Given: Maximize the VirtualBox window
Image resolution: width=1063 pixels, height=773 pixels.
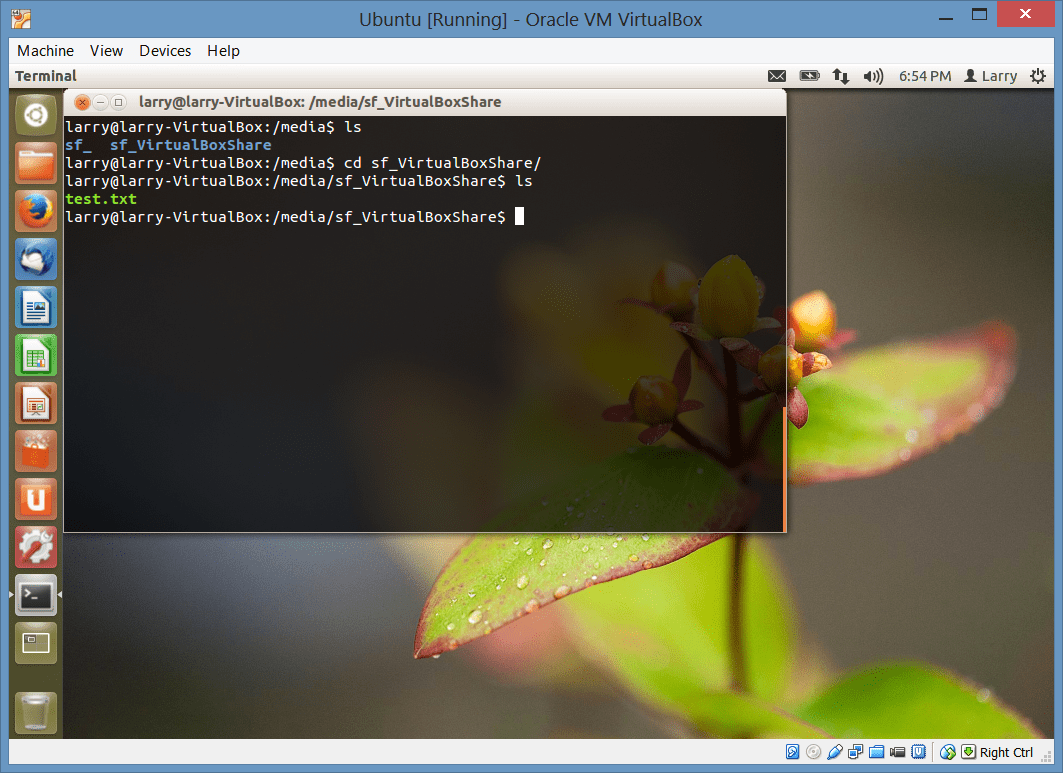Looking at the screenshot, I should point(979,15).
